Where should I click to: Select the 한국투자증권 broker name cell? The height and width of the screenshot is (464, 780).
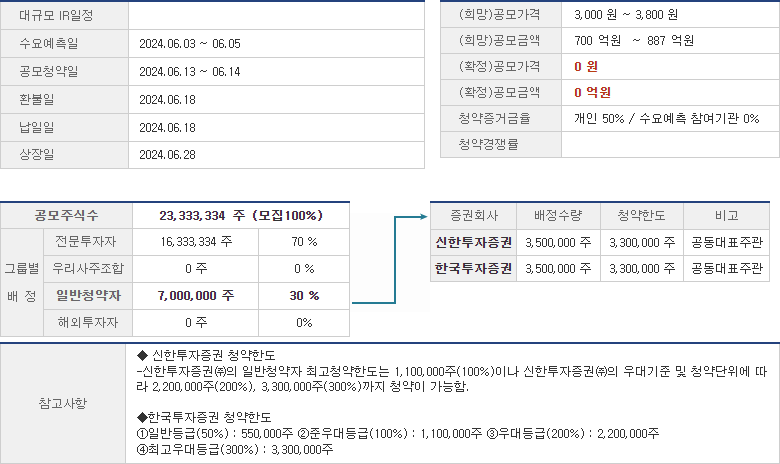(x=474, y=269)
